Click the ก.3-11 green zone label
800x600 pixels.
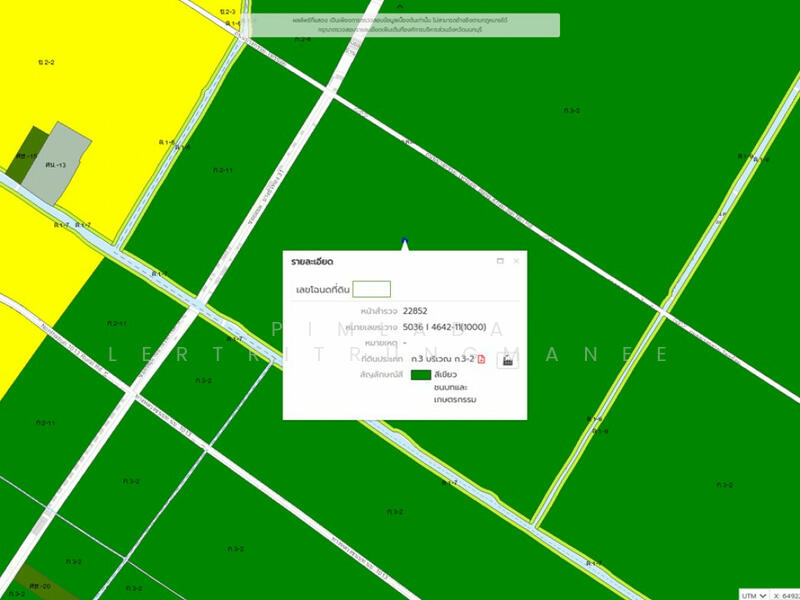point(223,170)
